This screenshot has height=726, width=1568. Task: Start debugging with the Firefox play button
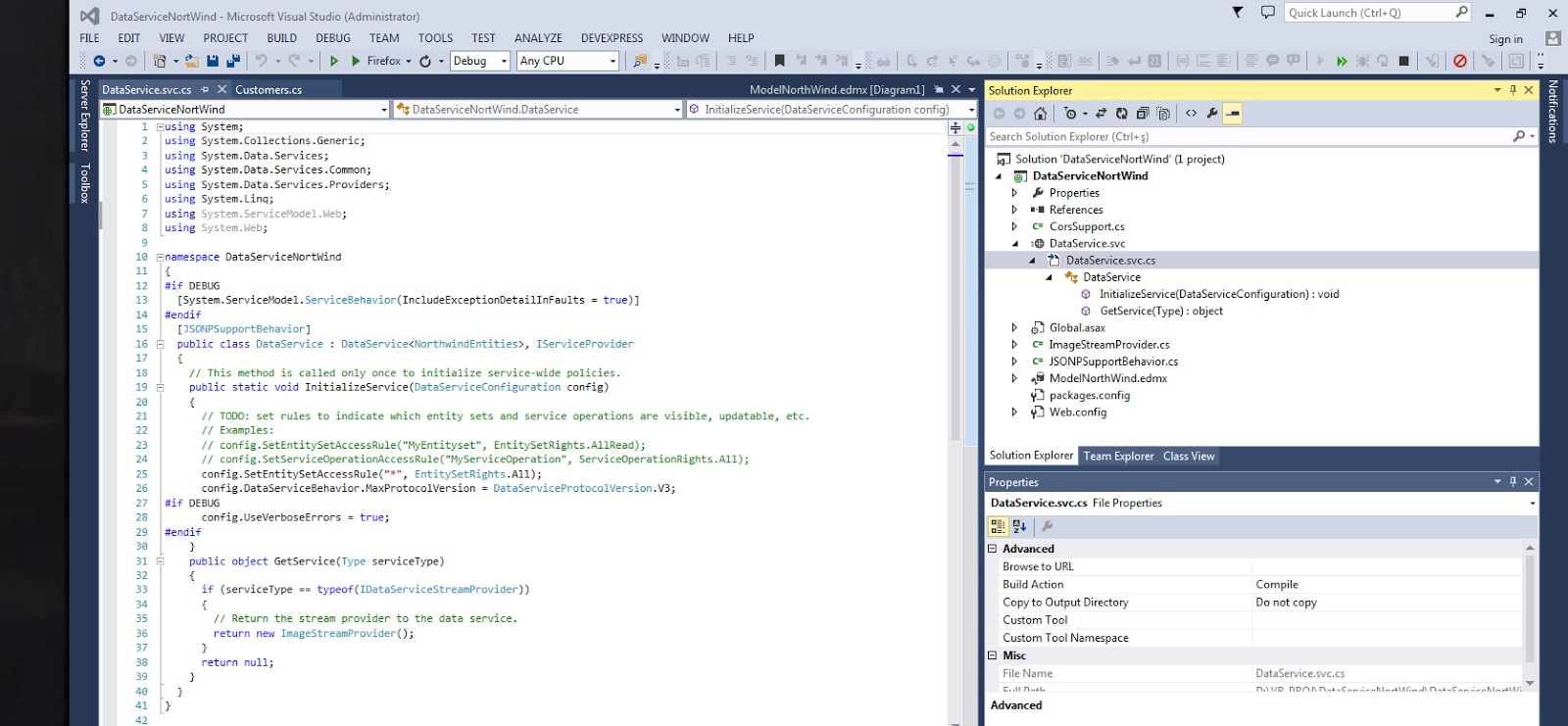coord(357,61)
